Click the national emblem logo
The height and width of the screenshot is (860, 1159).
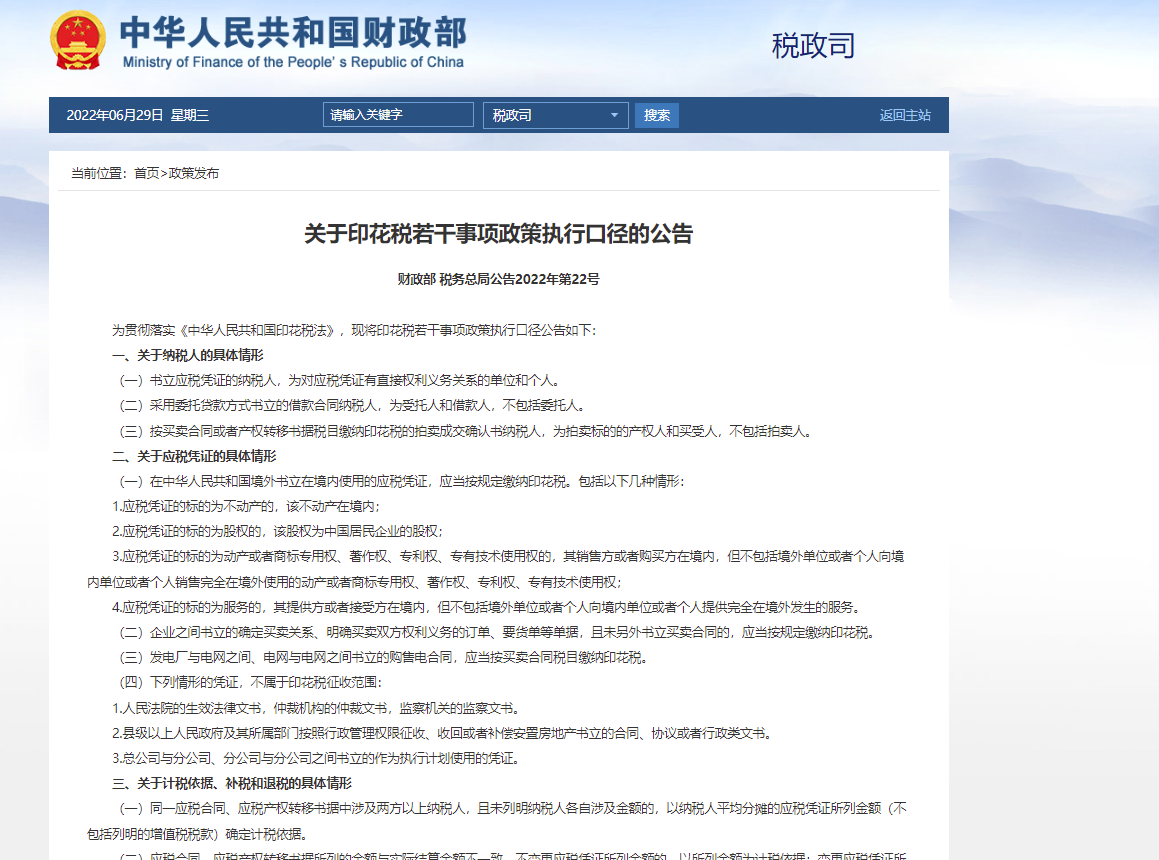78,39
